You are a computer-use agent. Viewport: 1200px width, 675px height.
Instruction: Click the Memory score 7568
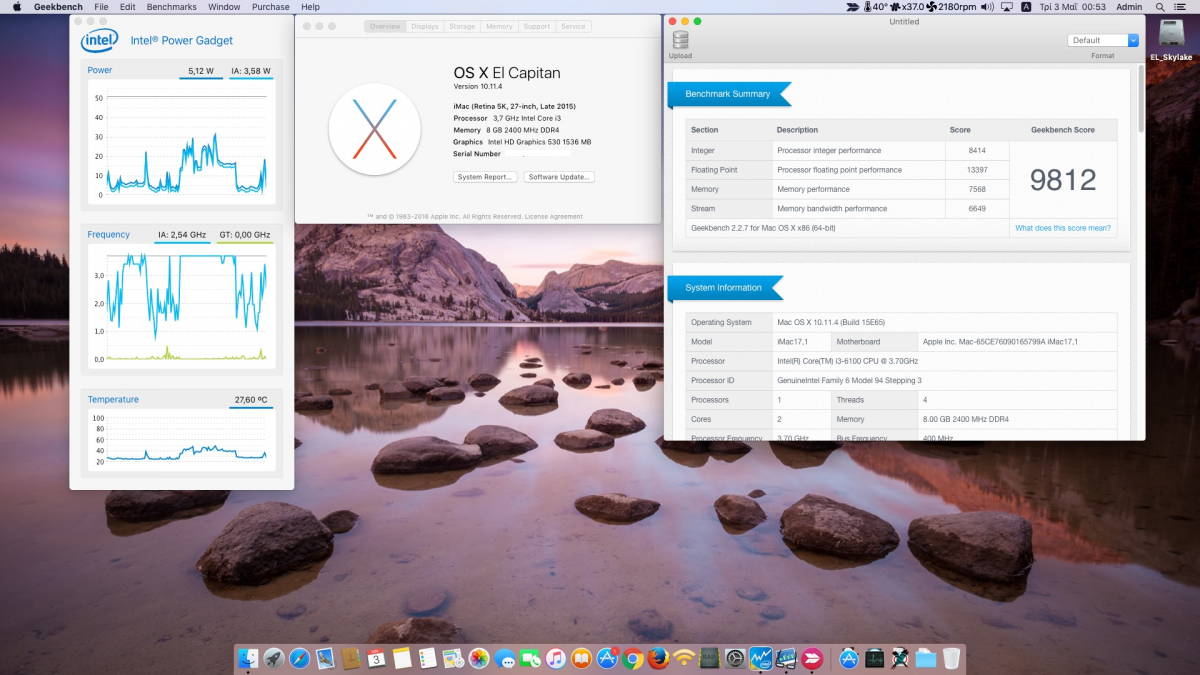[x=977, y=189]
